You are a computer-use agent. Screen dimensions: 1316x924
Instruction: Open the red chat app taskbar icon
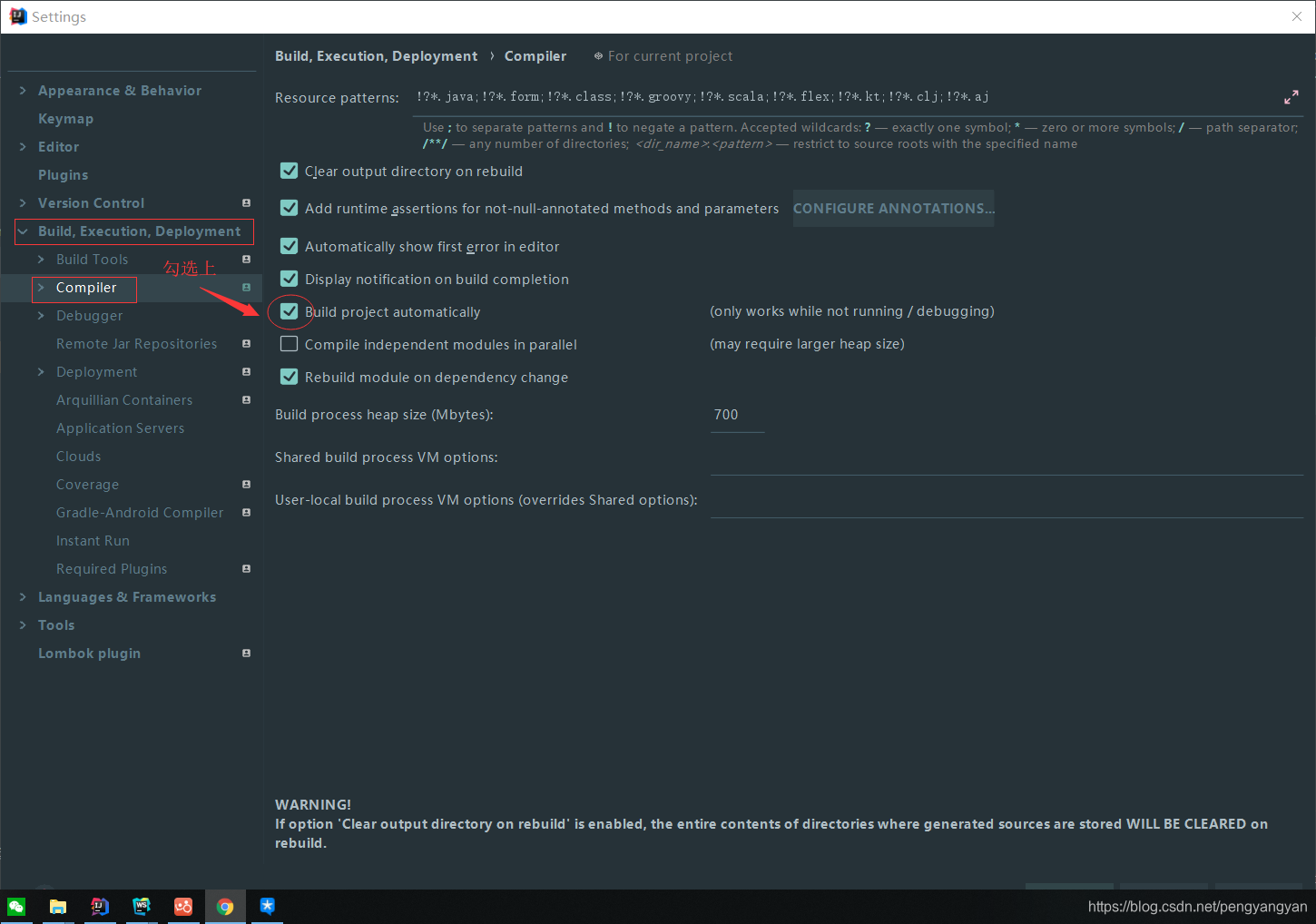point(183,906)
